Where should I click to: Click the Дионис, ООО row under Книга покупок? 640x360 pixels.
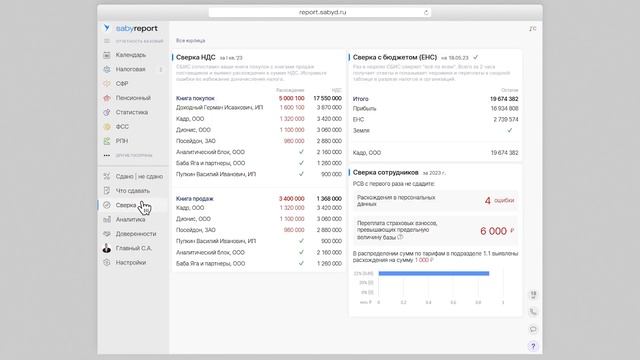[259, 130]
